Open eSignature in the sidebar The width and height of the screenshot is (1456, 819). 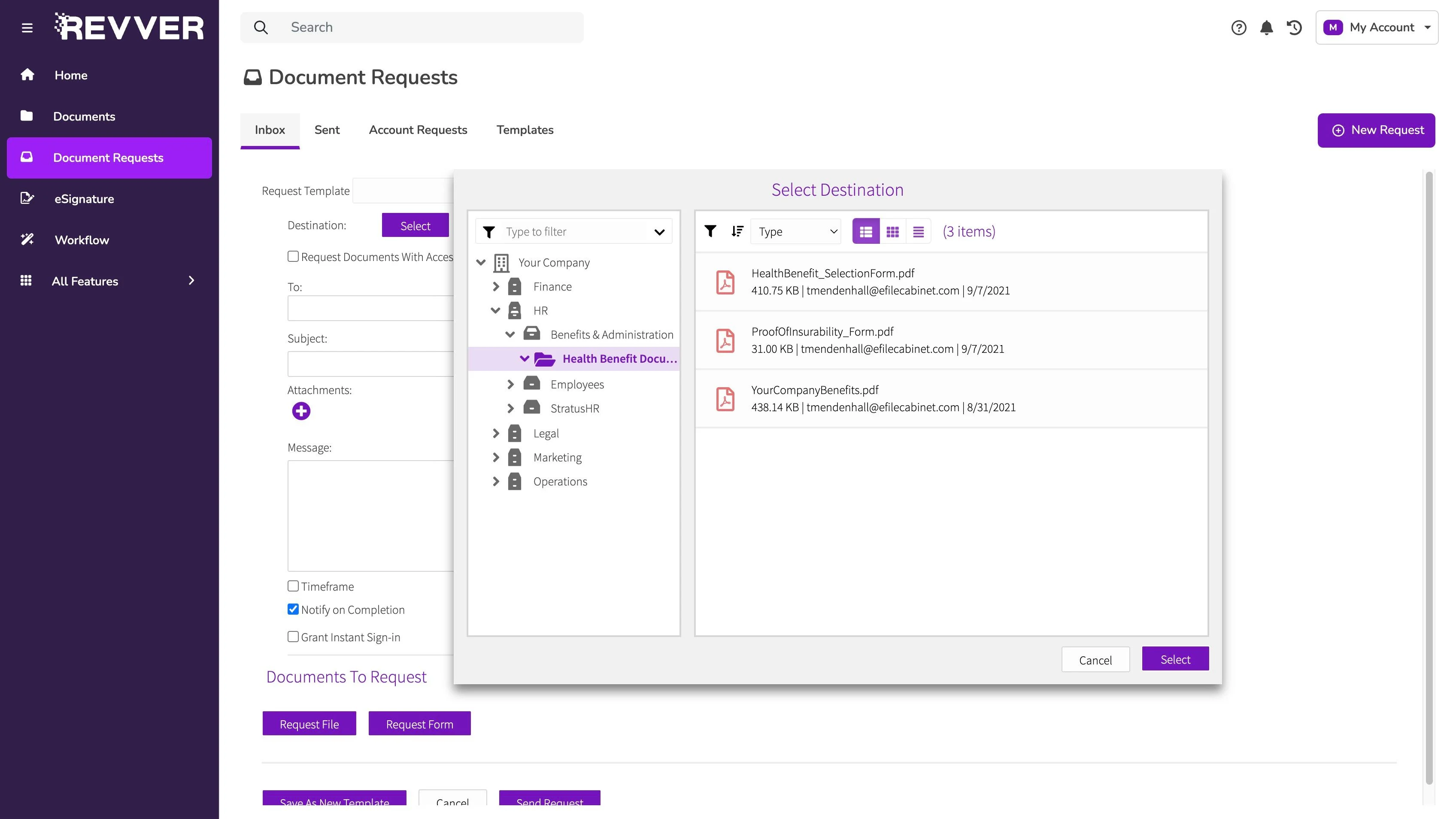pyautogui.click(x=84, y=199)
